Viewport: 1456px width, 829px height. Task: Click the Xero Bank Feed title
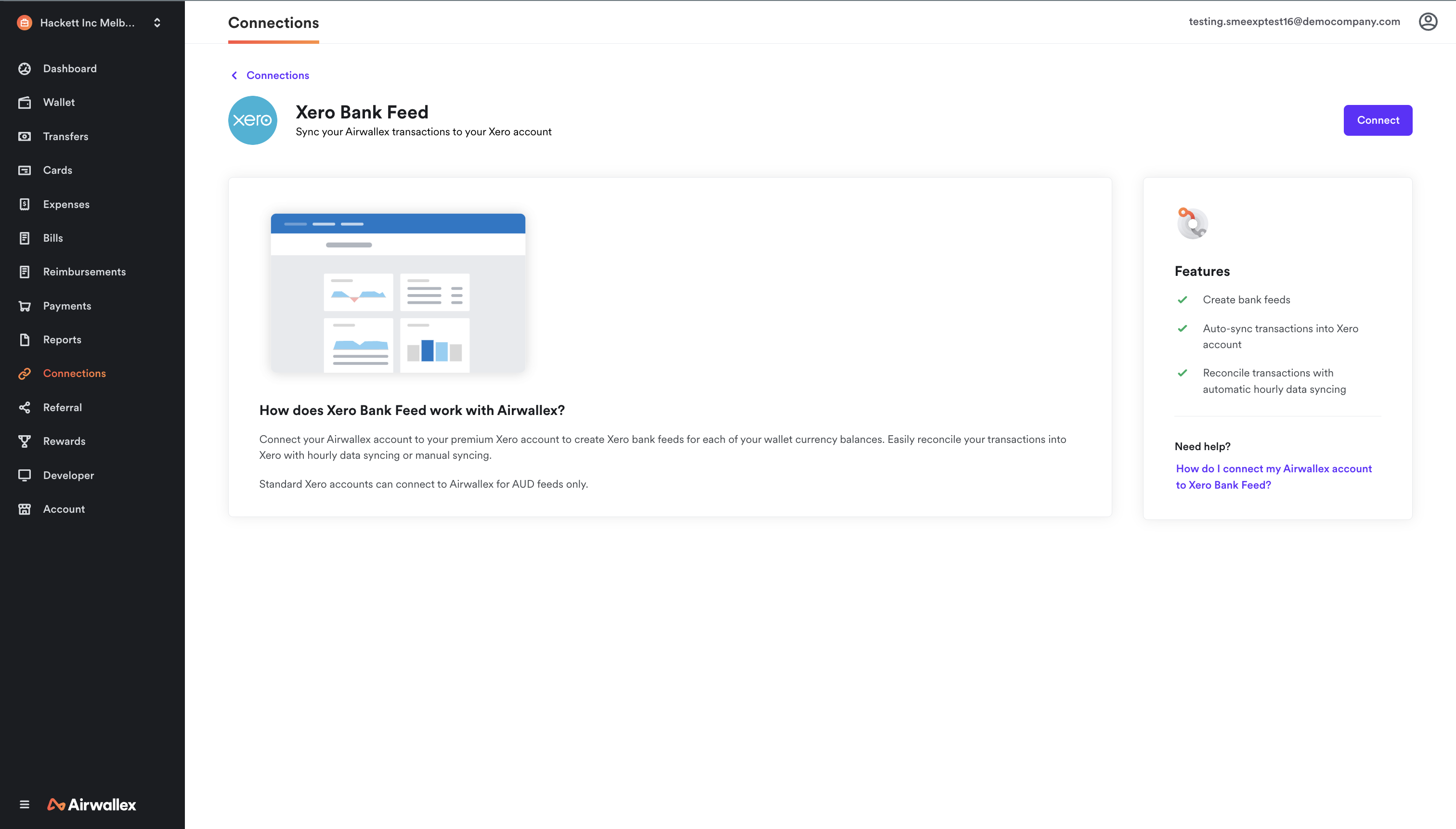362,112
